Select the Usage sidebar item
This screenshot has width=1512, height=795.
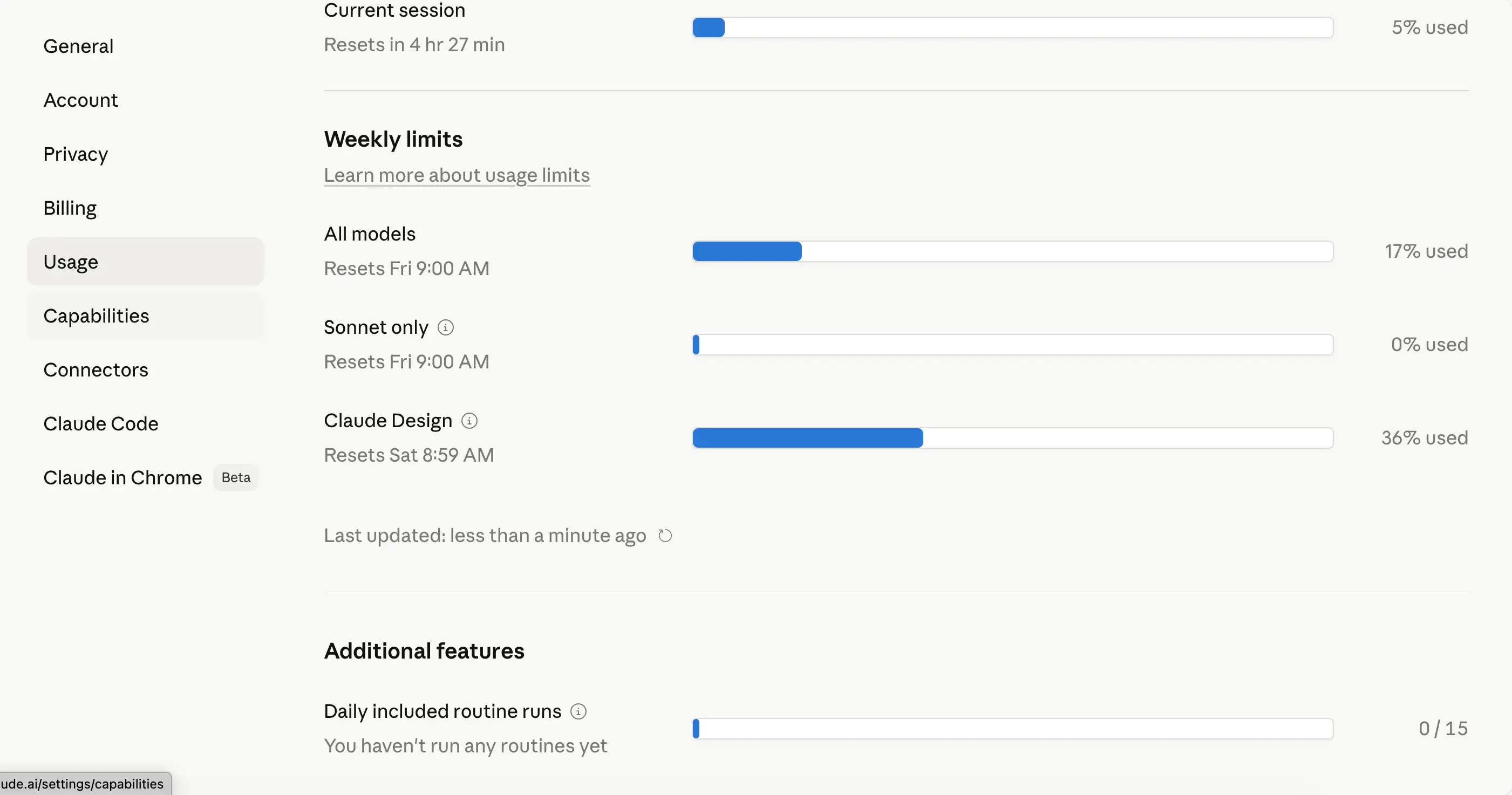(x=71, y=262)
